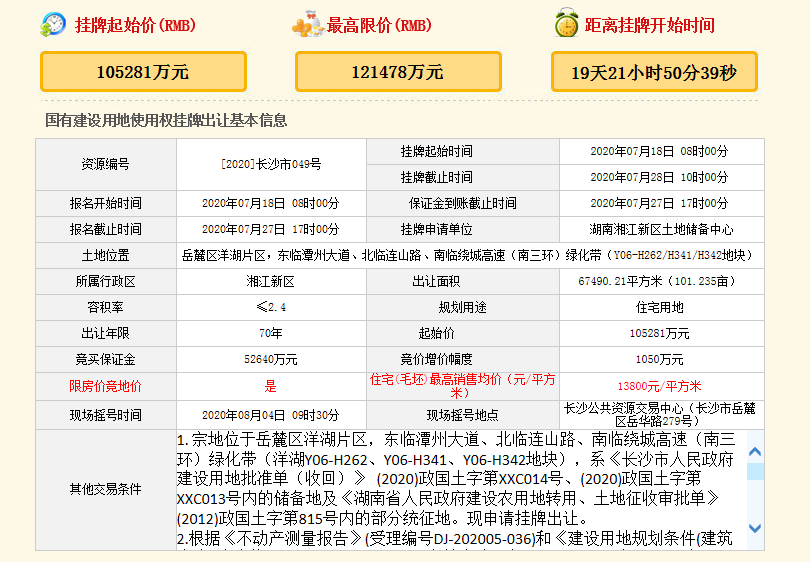Image resolution: width=810 pixels, height=562 pixels.
Task: Select the value 2020年07月18日 08时00分 of 挂牌起始时间
Action: (x=659, y=151)
